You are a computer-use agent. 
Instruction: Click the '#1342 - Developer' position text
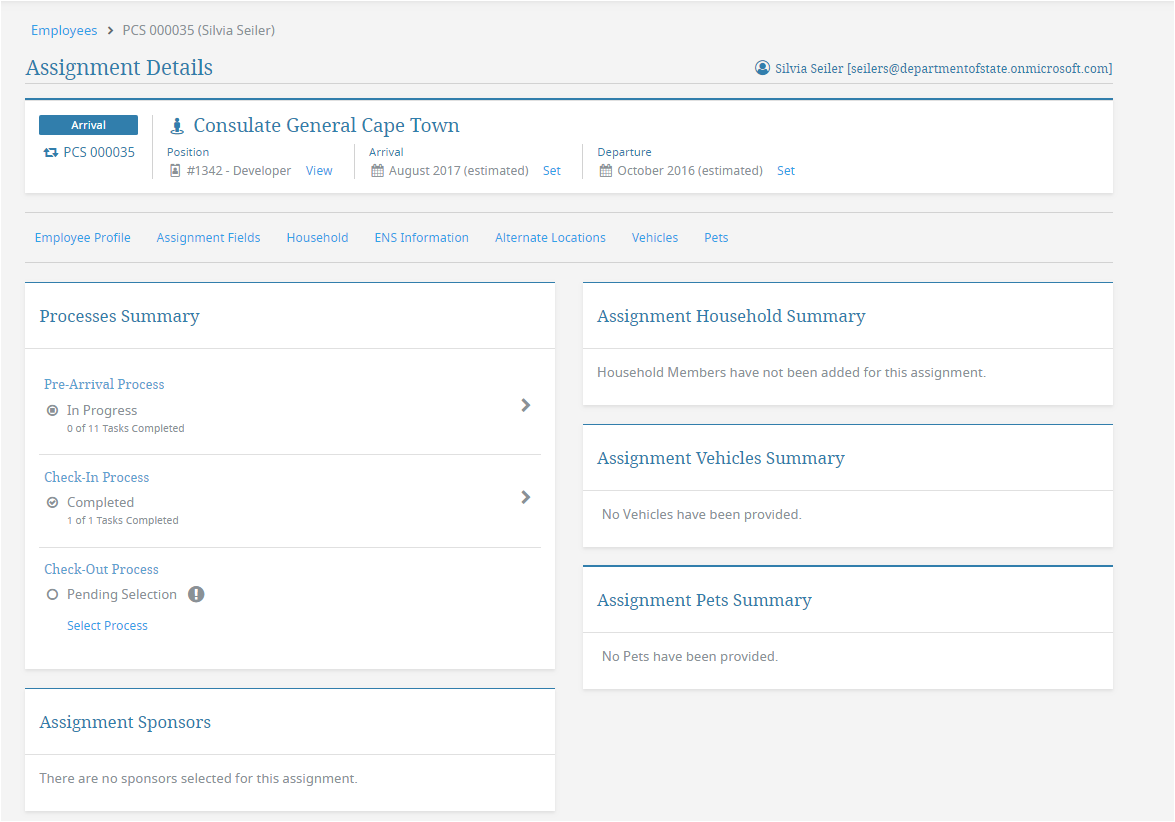[x=238, y=171]
